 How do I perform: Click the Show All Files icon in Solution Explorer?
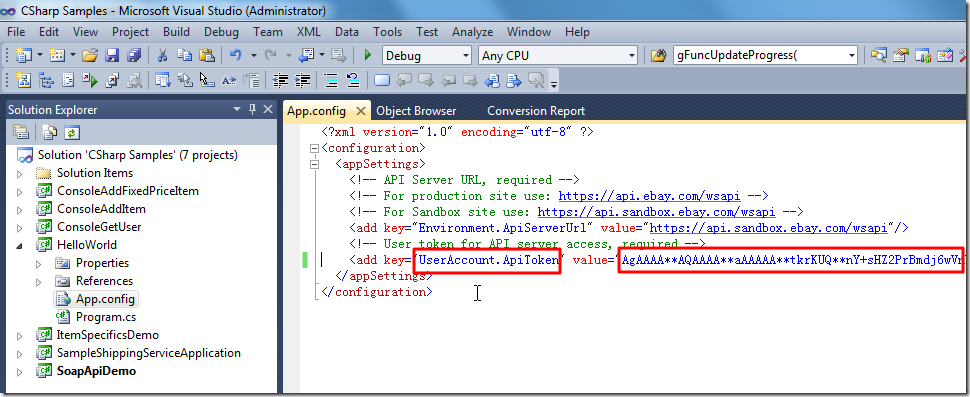click(50, 132)
